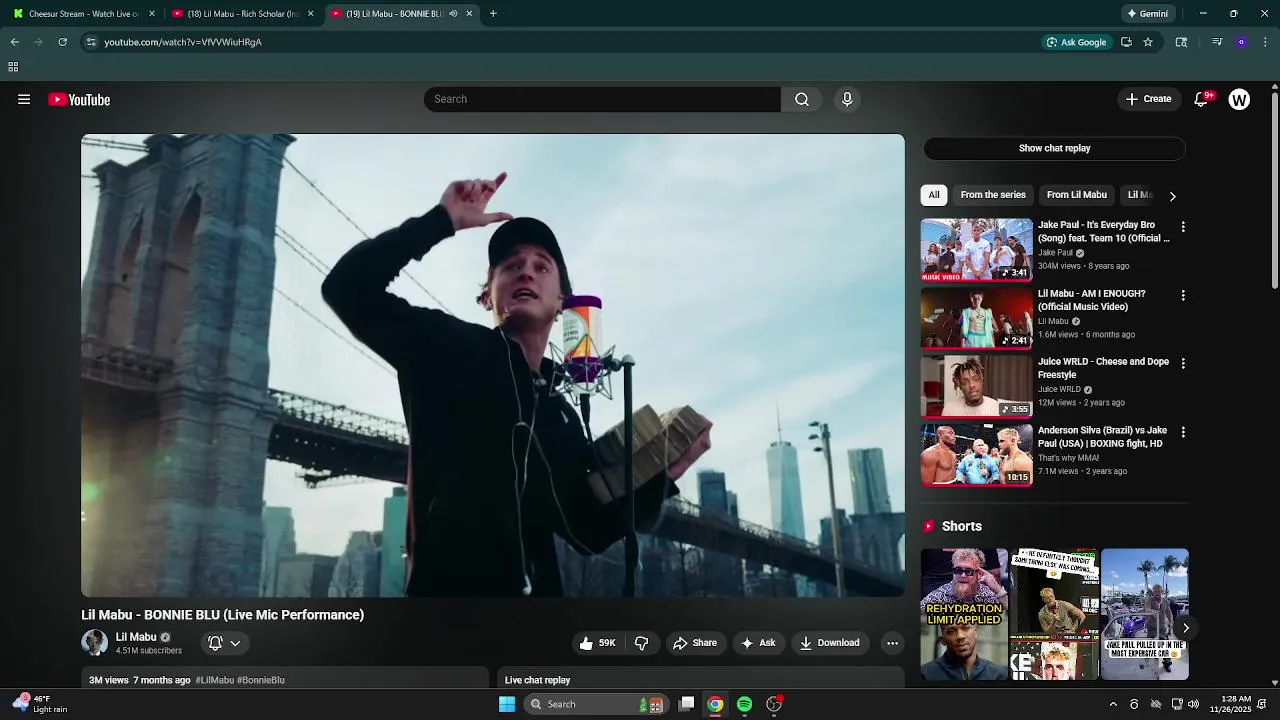The height and width of the screenshot is (720, 1280).
Task: Open Lil Mabu AM I ENOUGH thumbnail
Action: click(976, 318)
